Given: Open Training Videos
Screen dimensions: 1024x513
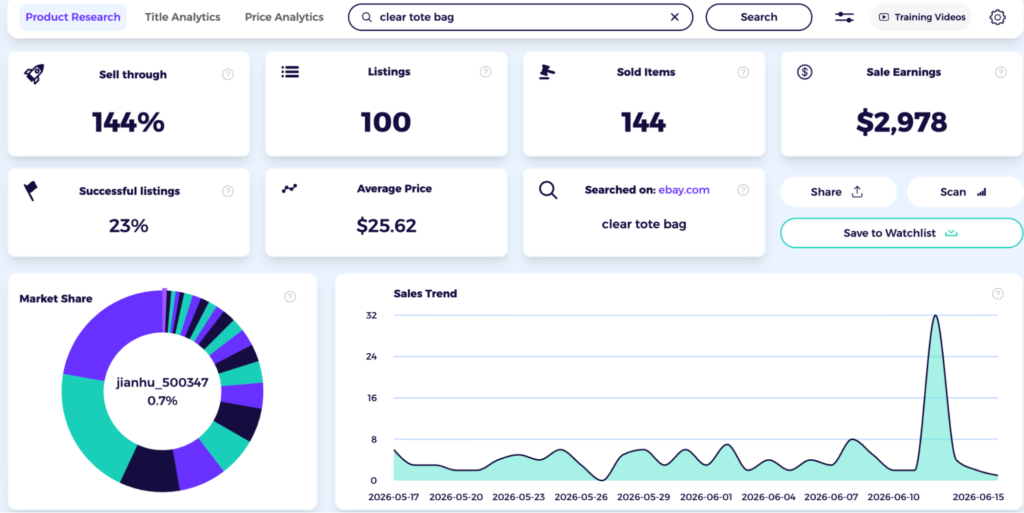Looking at the screenshot, I should 921,17.
